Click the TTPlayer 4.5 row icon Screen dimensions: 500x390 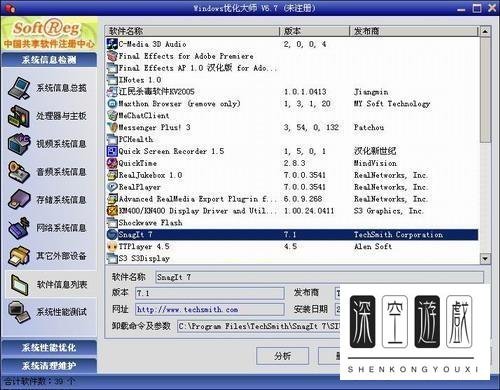tap(112, 247)
